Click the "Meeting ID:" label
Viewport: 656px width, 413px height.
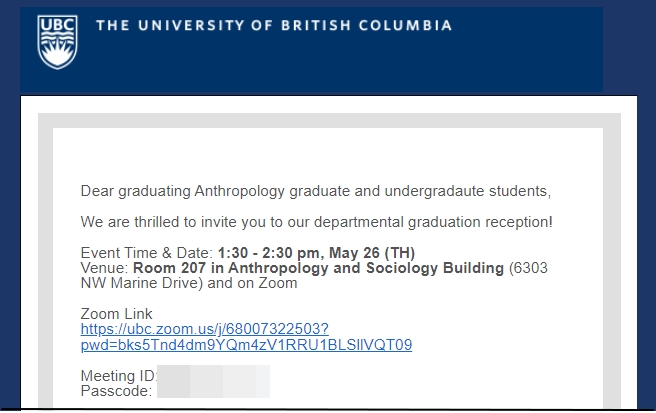[119, 375]
